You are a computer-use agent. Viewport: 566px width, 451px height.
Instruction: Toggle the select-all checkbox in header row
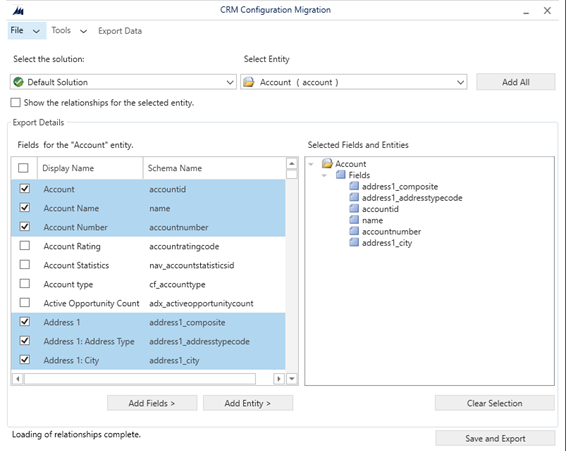(x=23, y=168)
